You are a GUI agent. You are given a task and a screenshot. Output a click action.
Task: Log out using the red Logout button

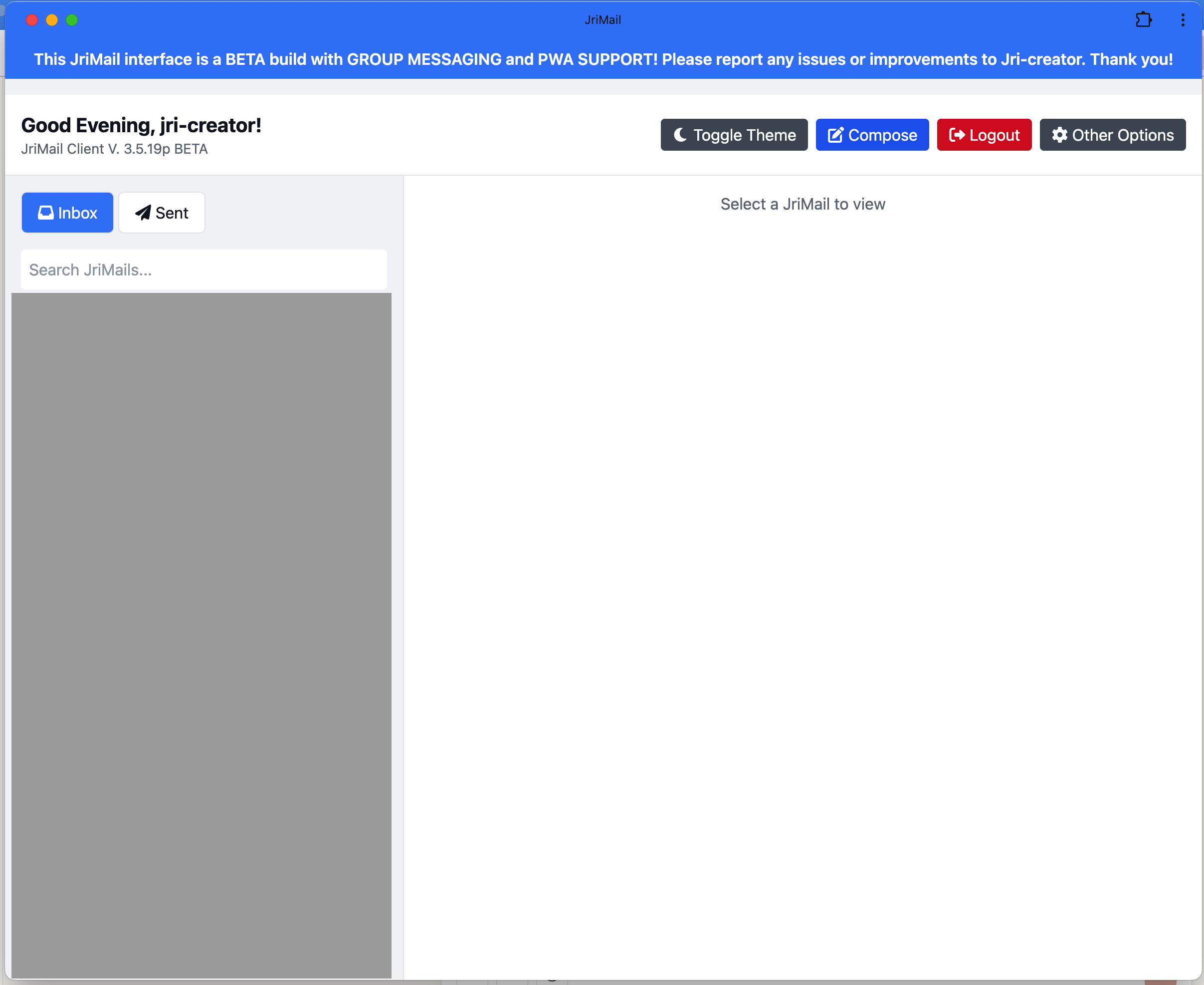click(984, 134)
